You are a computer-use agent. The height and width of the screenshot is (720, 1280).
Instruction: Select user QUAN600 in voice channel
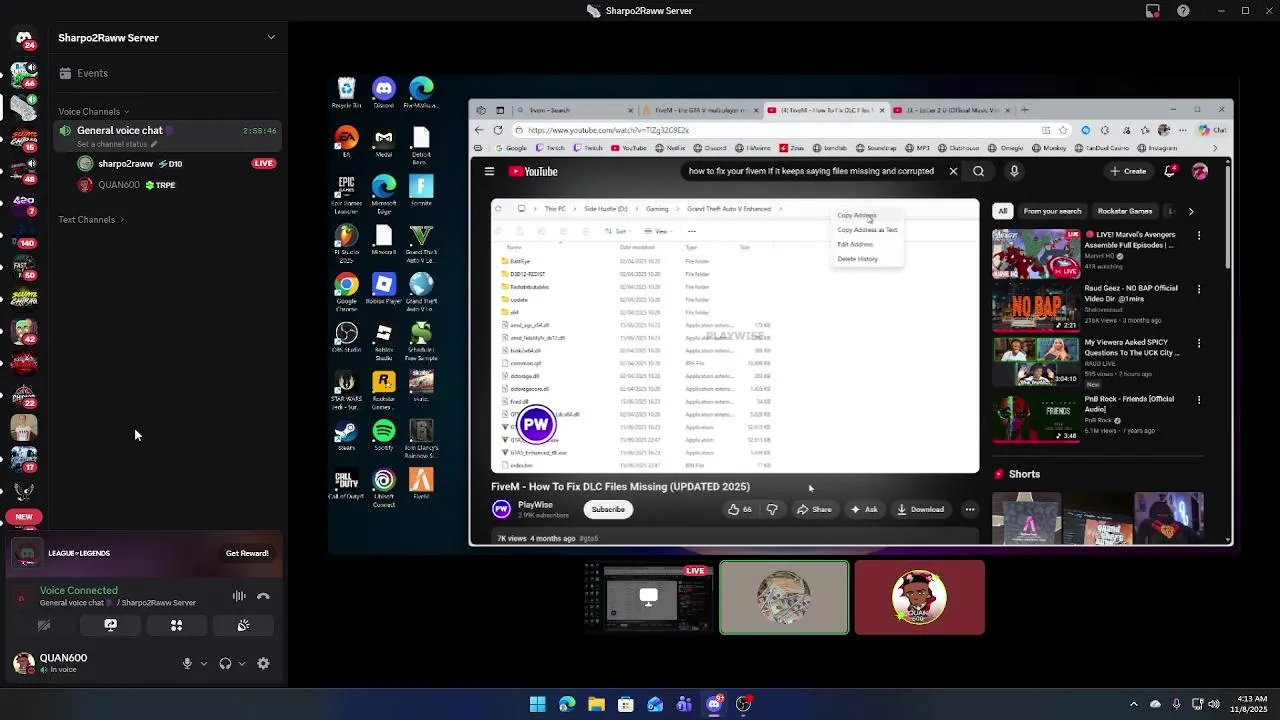pyautogui.click(x=167, y=185)
